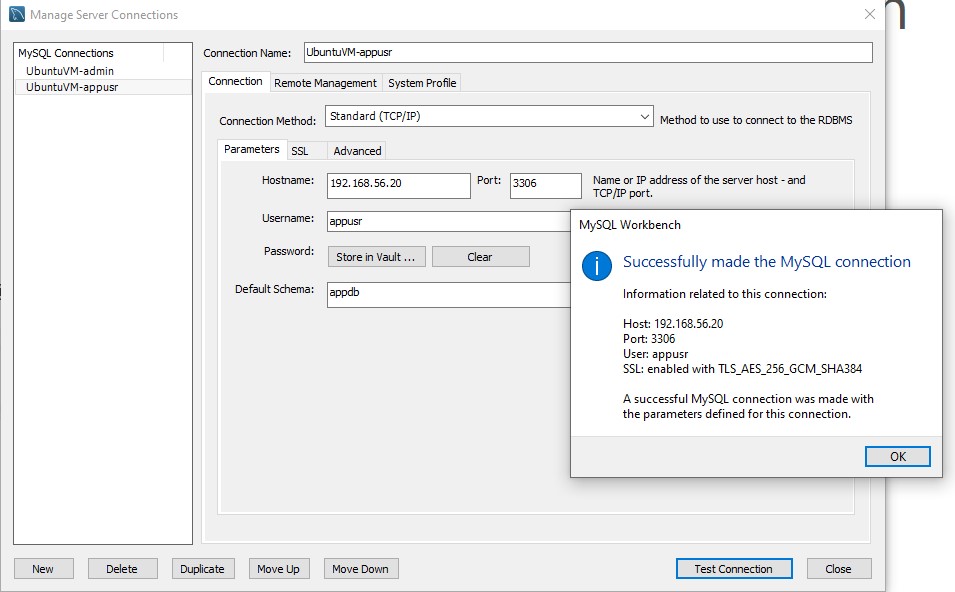Click the Test Connection button
This screenshot has height=592, width=955.
734,569
